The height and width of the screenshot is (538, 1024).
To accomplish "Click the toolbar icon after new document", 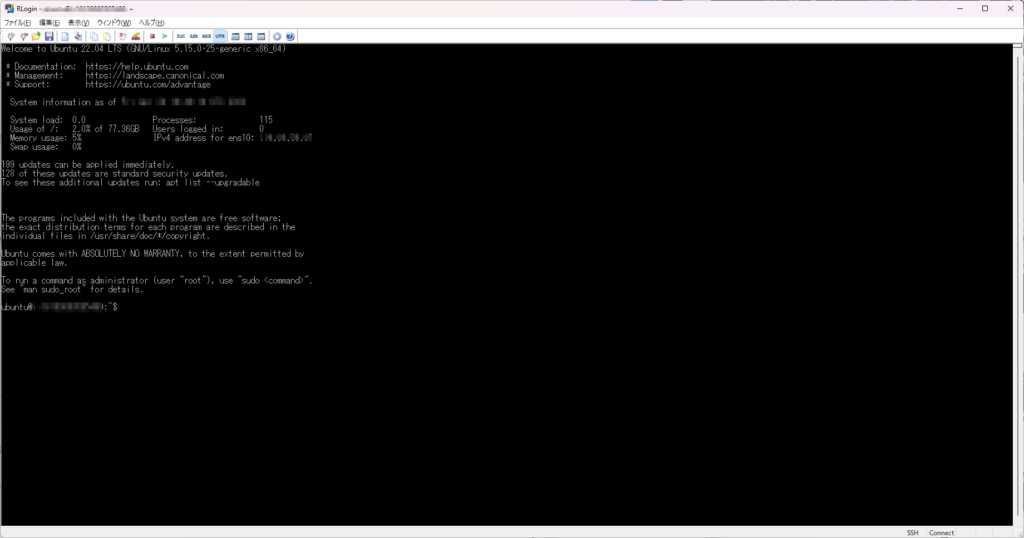I will pyautogui.click(x=78, y=37).
